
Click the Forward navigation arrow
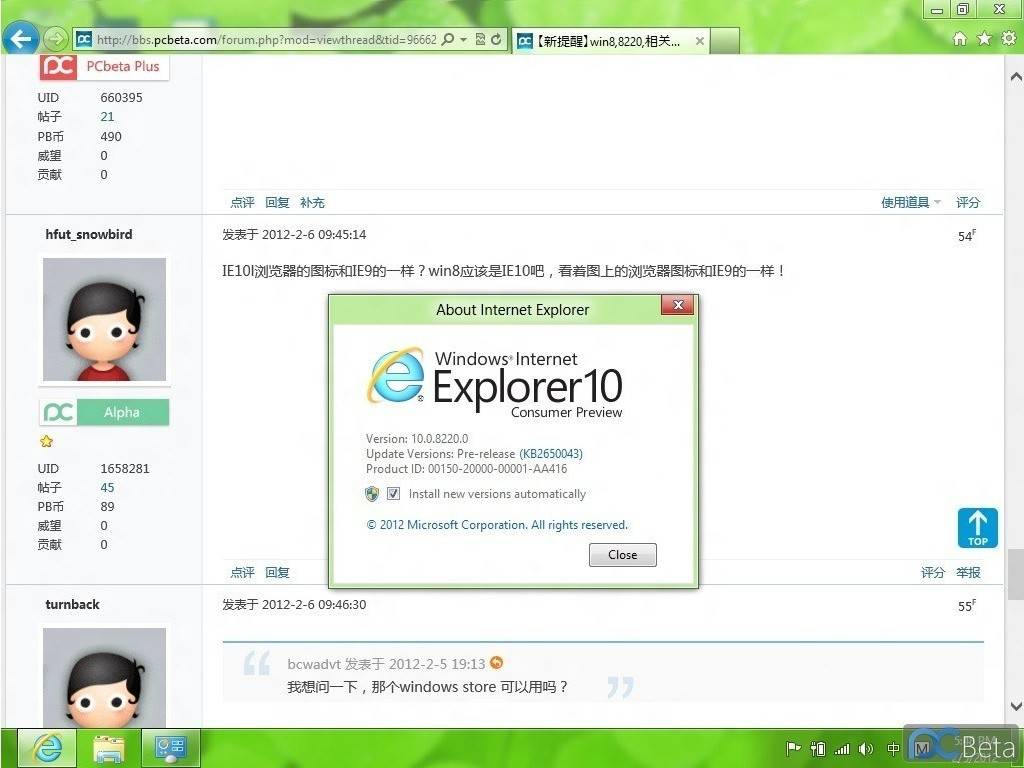pos(56,39)
